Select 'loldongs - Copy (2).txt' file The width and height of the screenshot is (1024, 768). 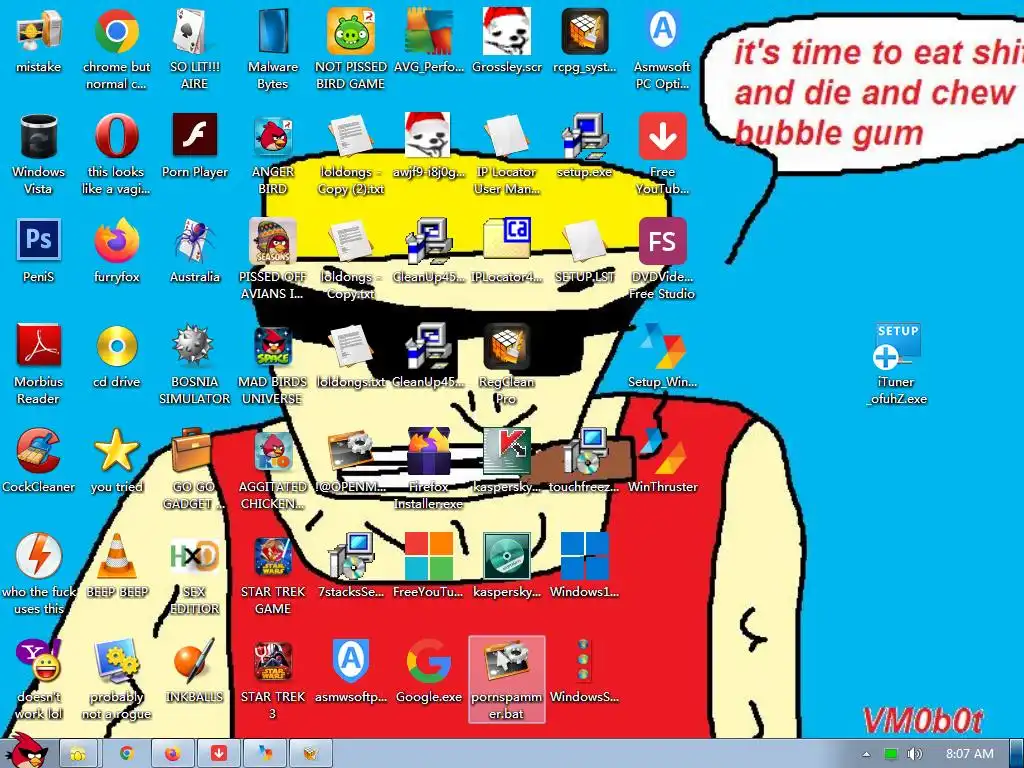tap(351, 136)
